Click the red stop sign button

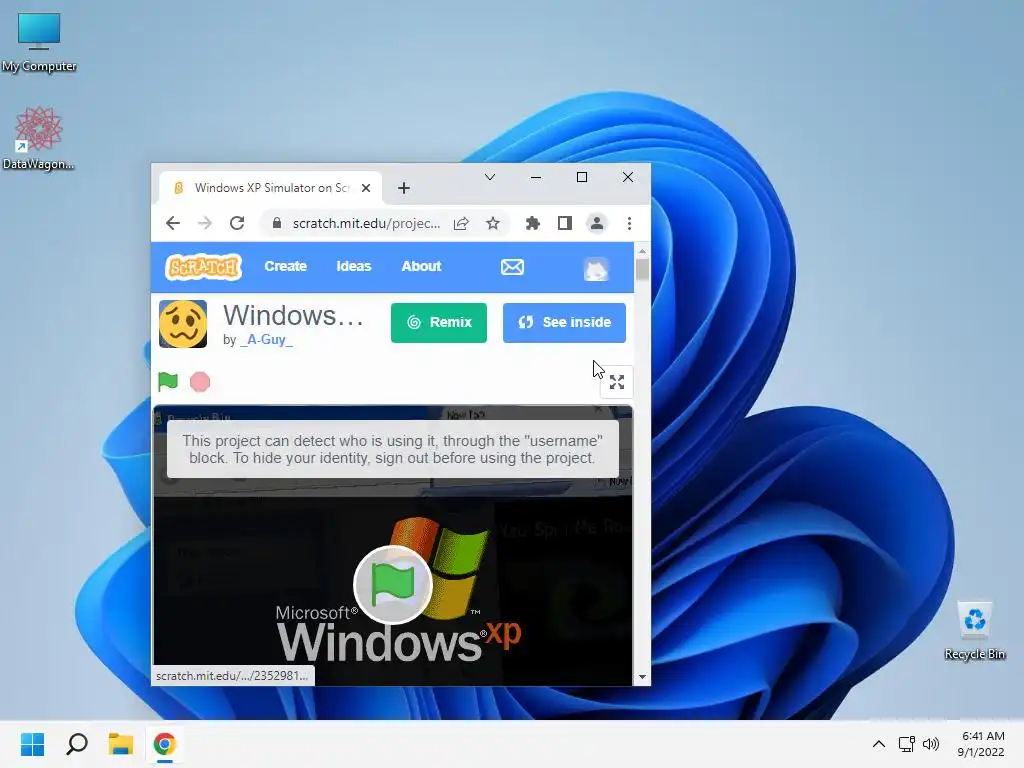(200, 382)
